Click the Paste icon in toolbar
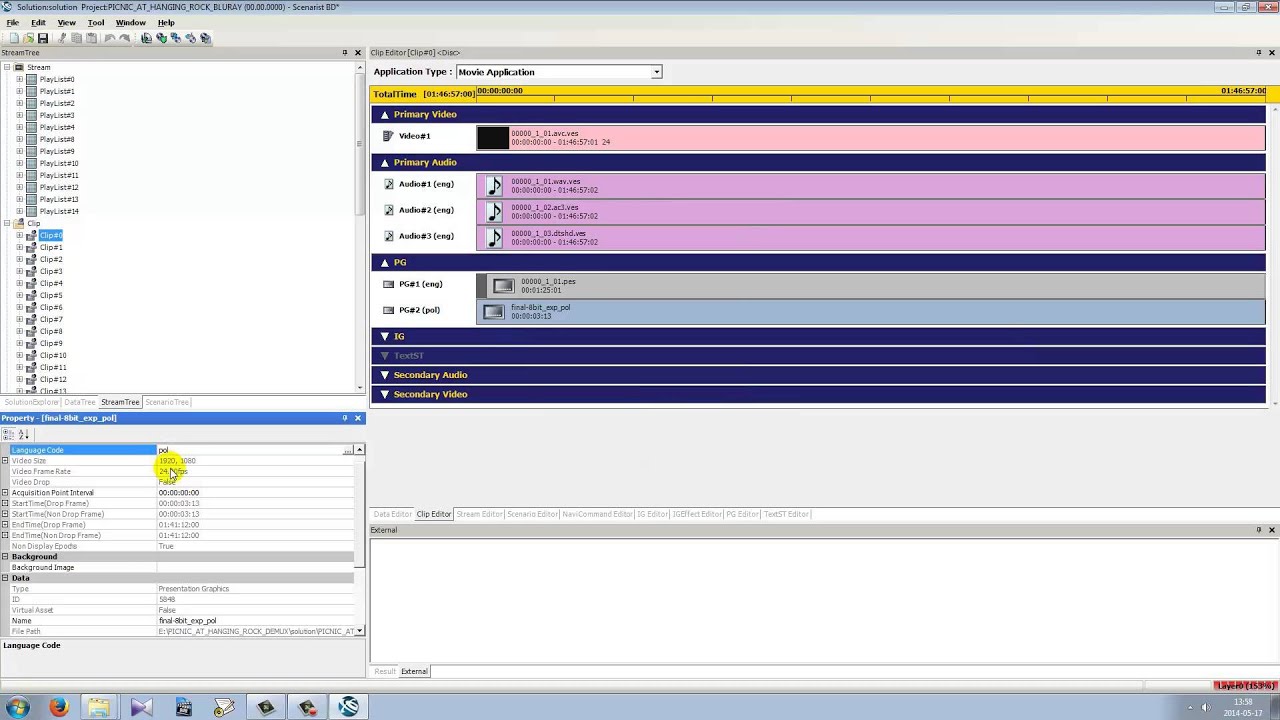The height and width of the screenshot is (720, 1280). click(x=92, y=38)
